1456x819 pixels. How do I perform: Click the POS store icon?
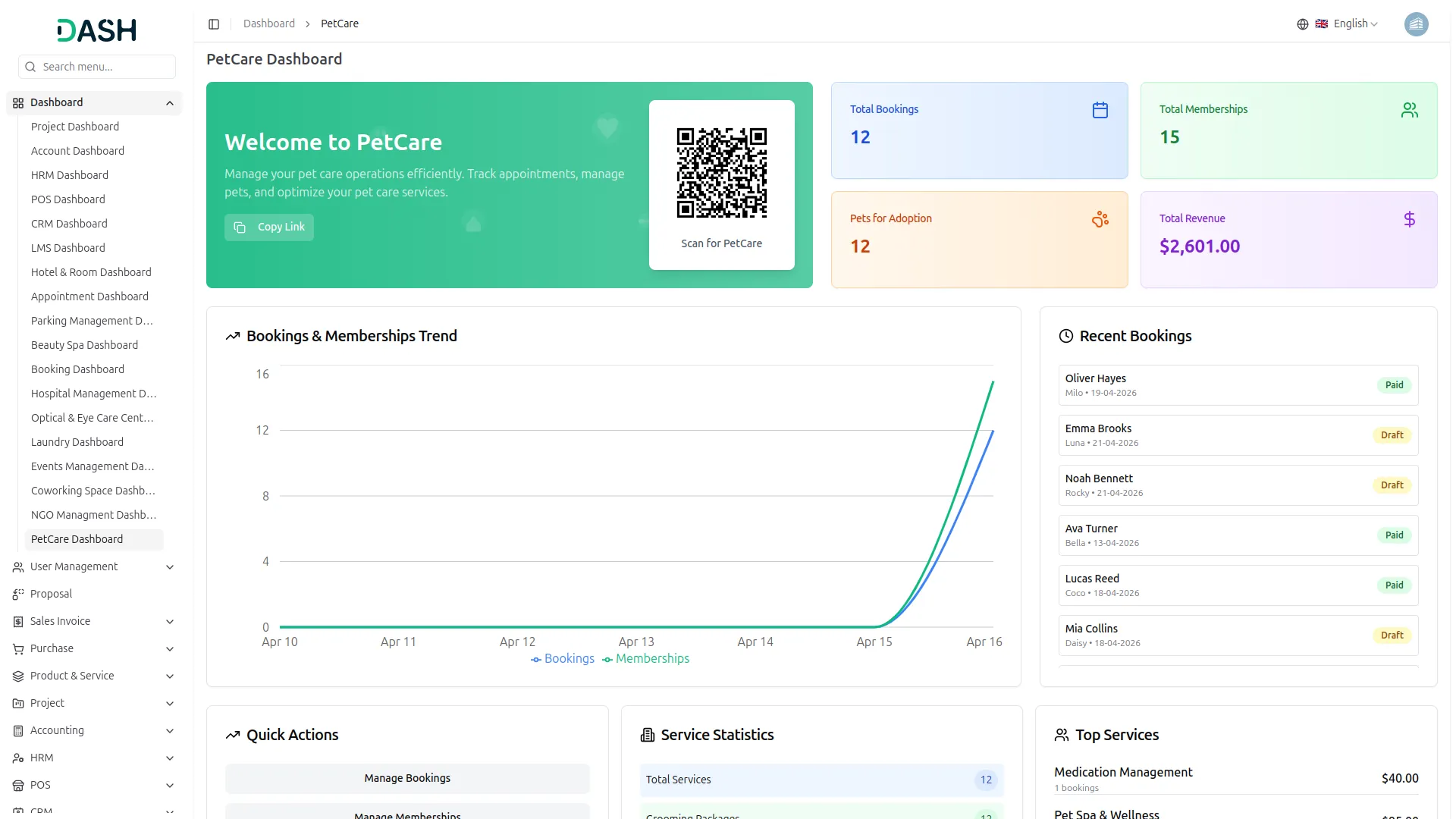click(x=18, y=786)
